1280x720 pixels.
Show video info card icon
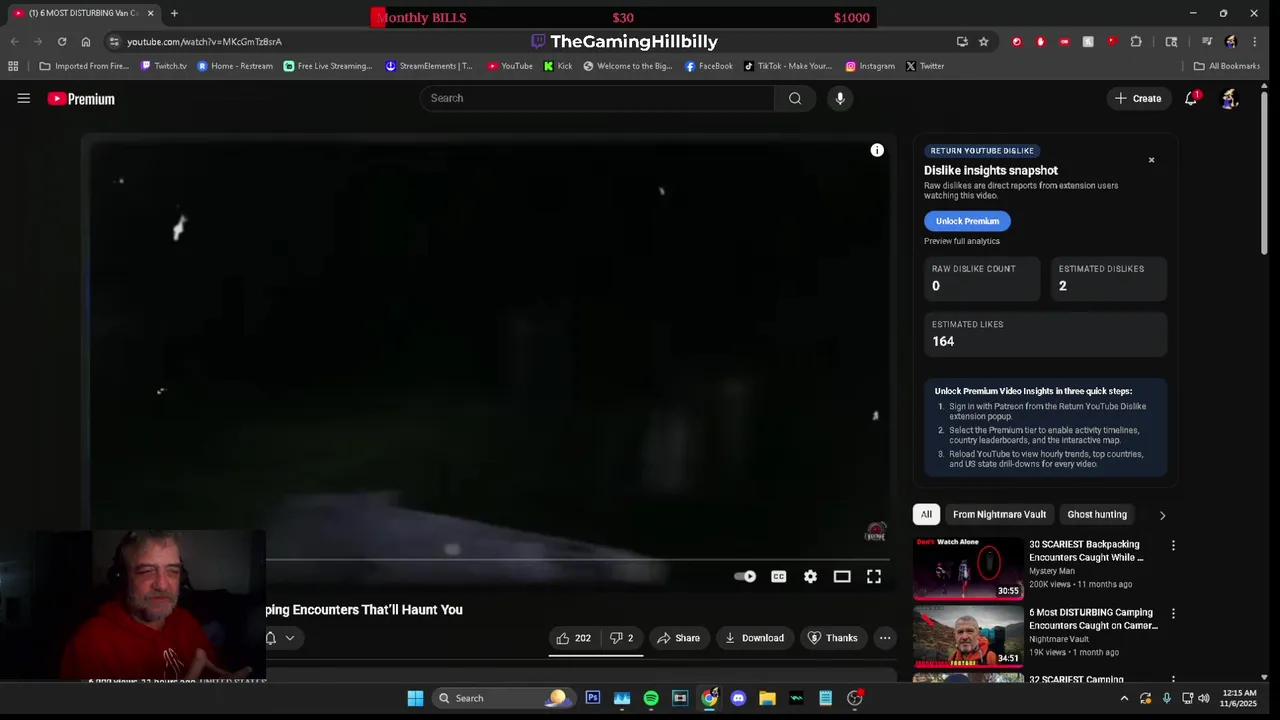[877, 150]
